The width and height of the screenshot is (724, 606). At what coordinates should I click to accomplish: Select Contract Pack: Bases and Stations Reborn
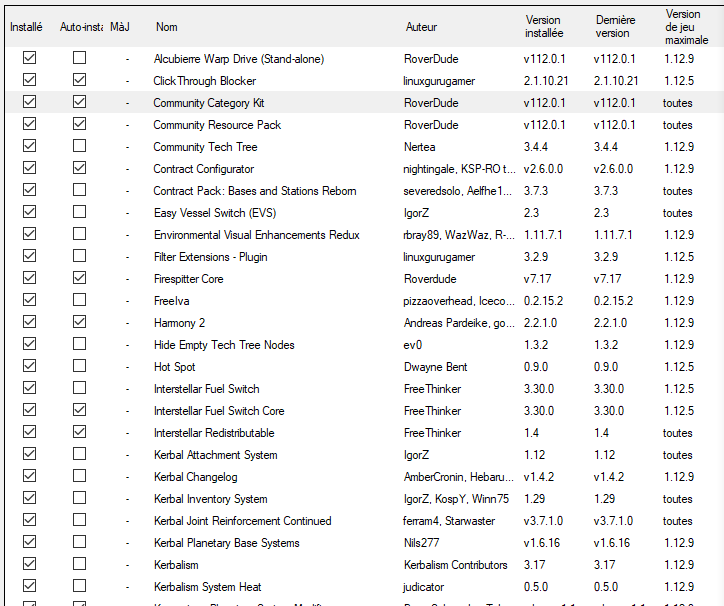(x=255, y=191)
